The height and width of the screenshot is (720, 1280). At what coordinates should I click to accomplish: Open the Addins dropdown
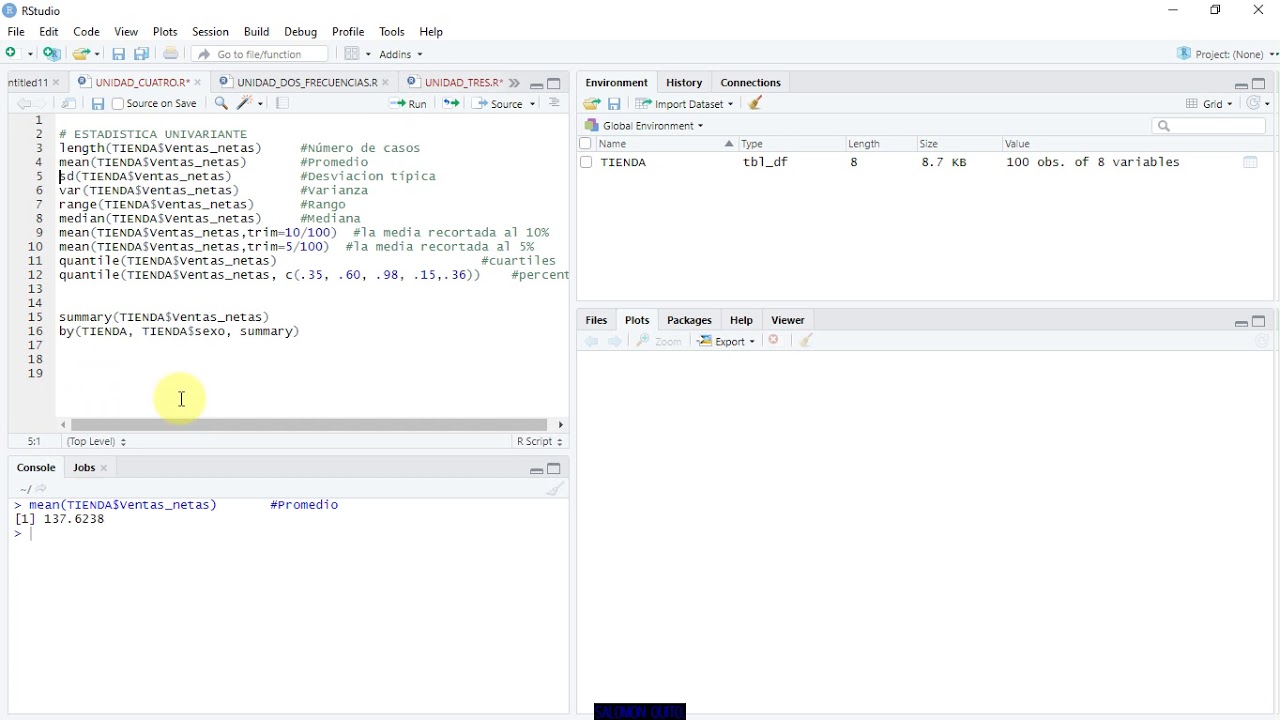coord(401,54)
